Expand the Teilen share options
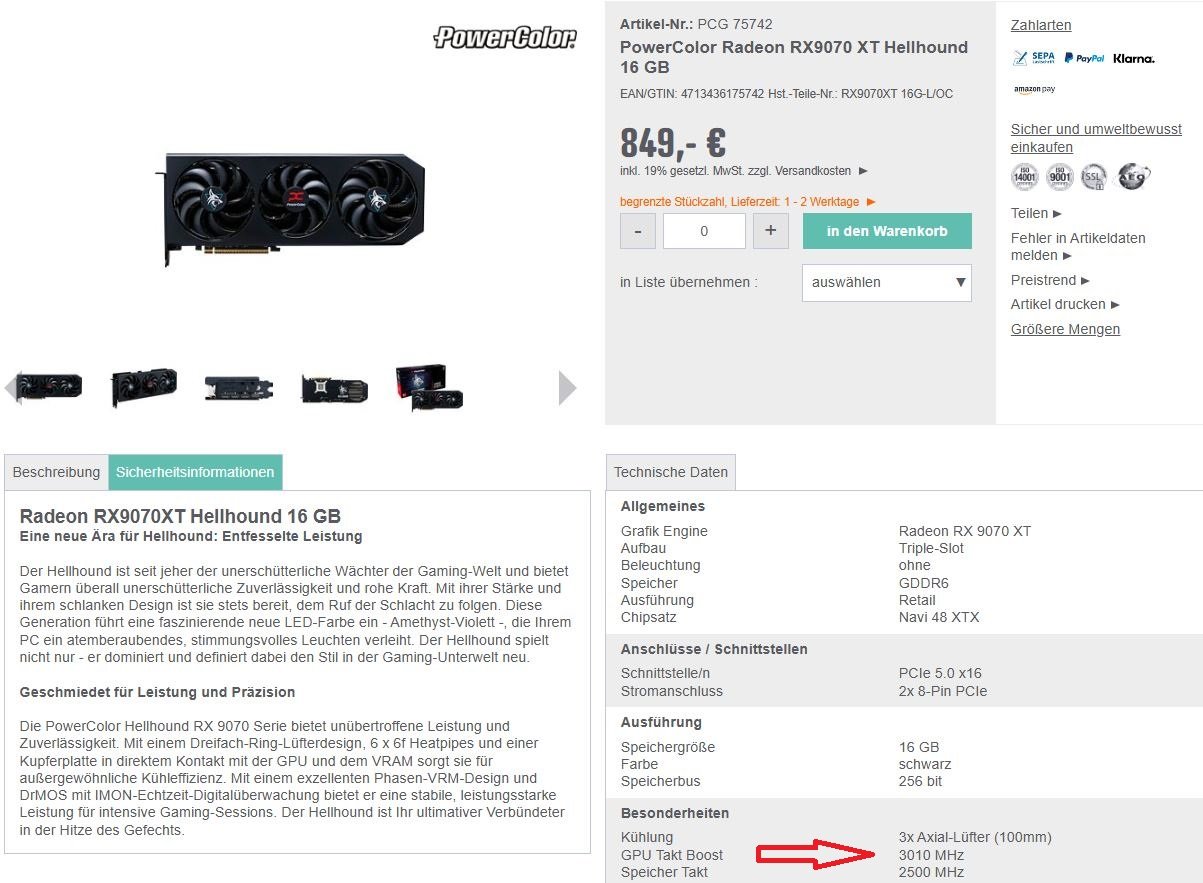 1036,213
